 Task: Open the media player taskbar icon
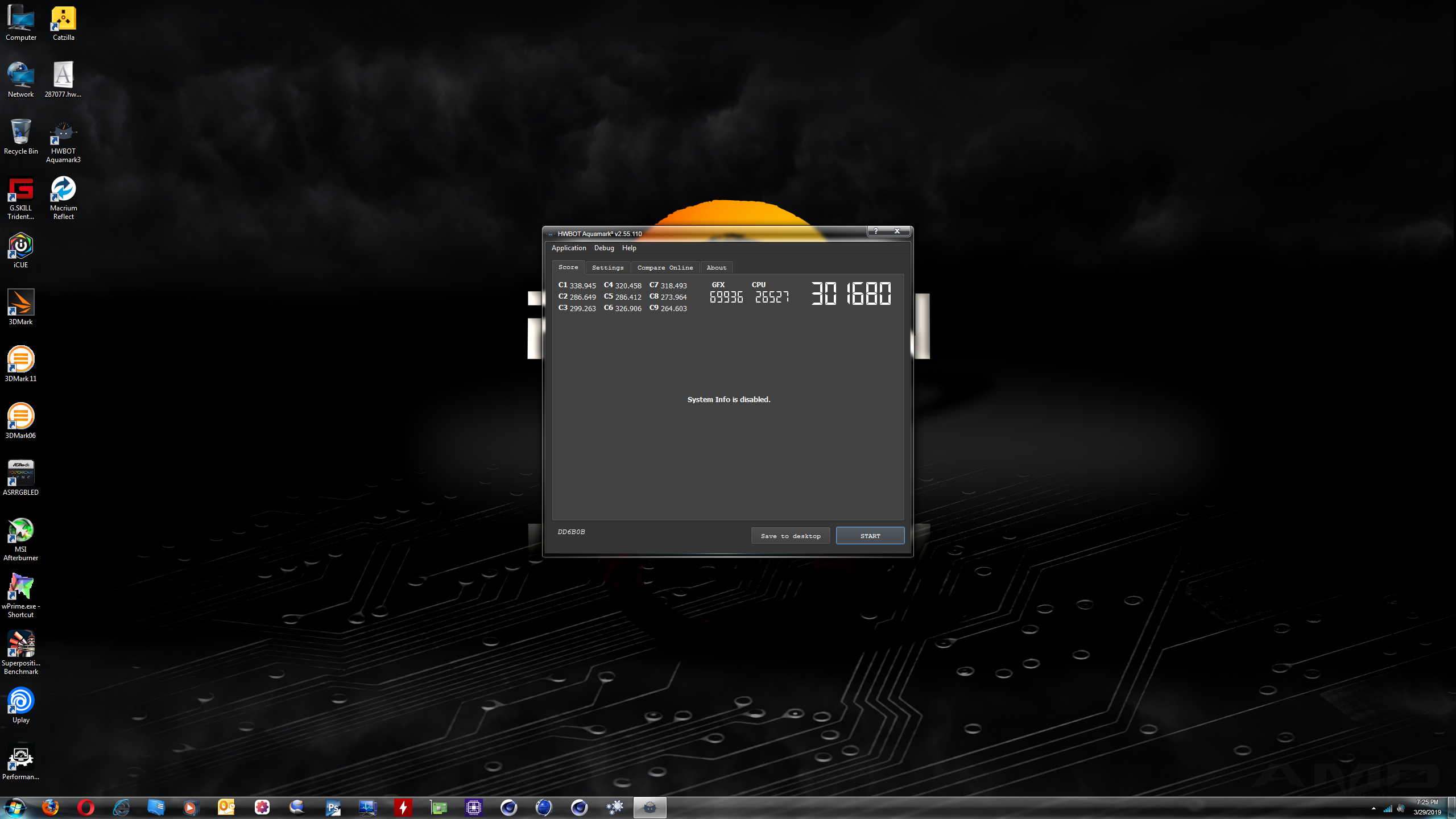tap(191, 808)
